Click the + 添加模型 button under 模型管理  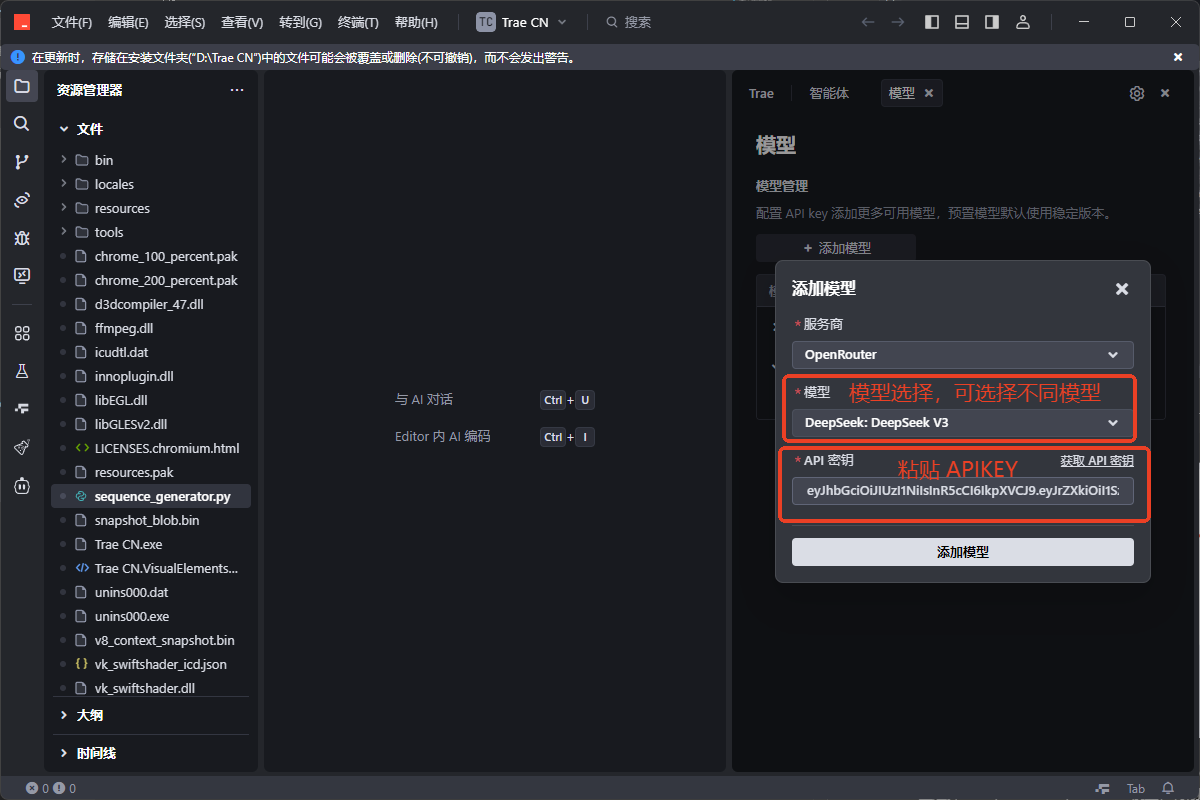[836, 248]
